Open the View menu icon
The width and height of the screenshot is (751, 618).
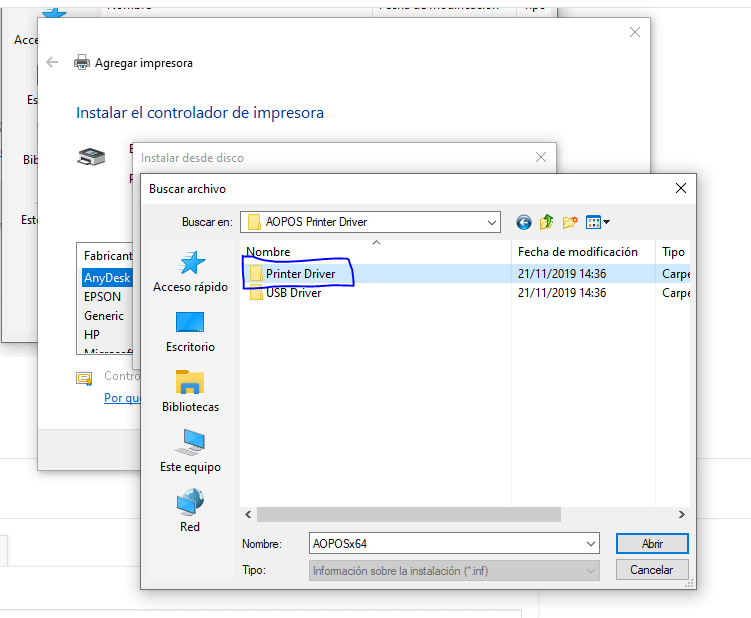(597, 222)
